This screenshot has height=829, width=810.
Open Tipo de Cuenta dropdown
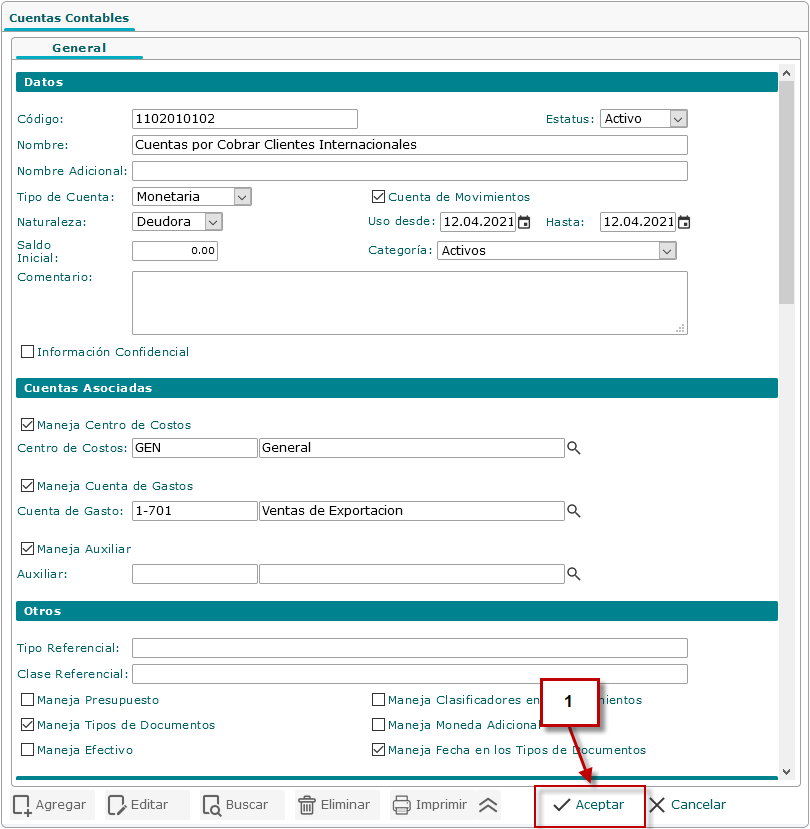[x=191, y=197]
